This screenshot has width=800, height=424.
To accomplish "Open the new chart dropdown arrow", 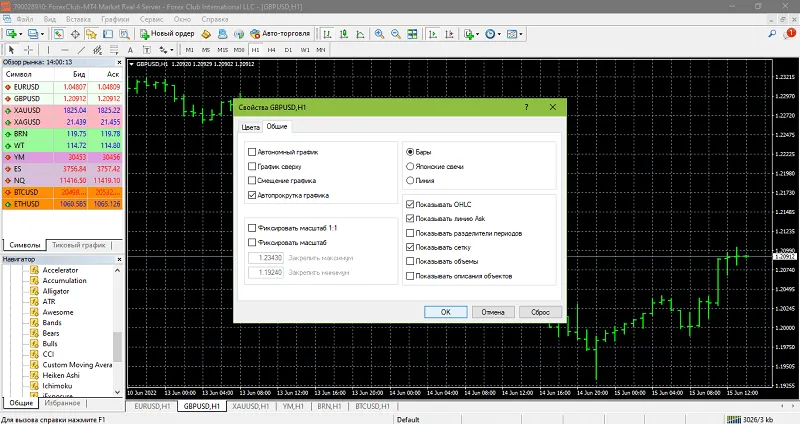I will (20, 34).
